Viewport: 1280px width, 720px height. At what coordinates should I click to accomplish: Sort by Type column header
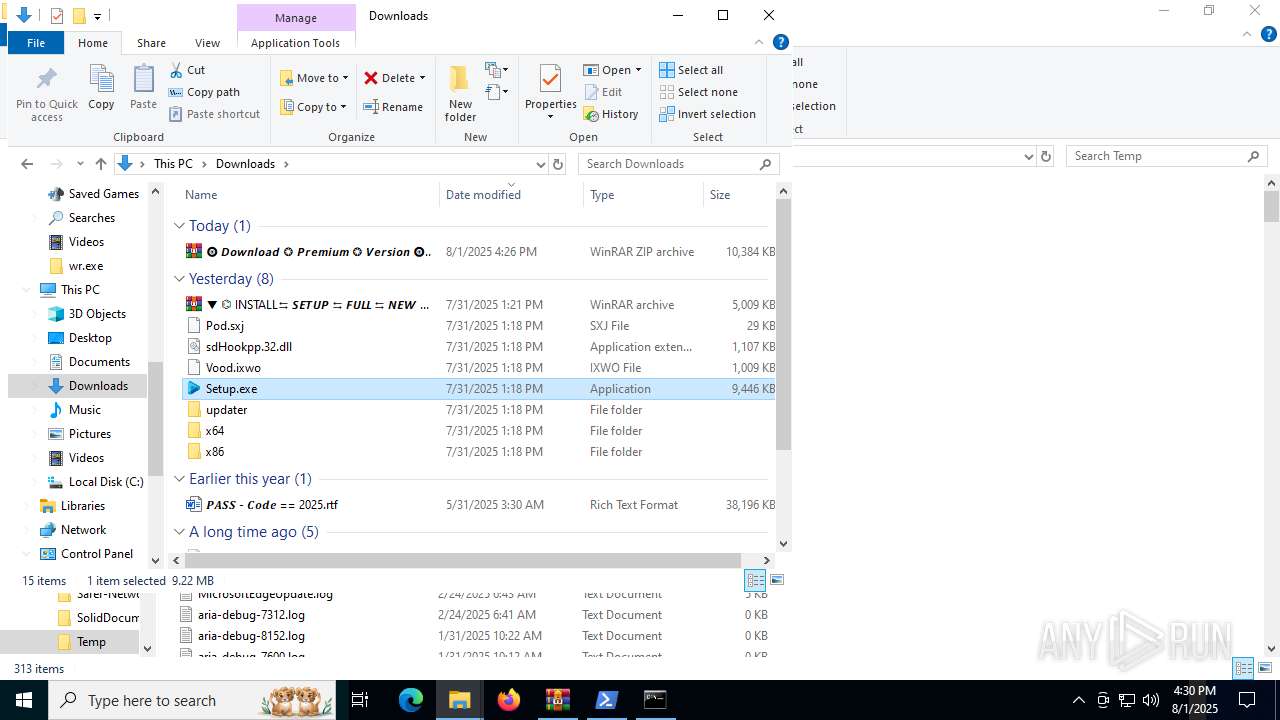coord(643,195)
